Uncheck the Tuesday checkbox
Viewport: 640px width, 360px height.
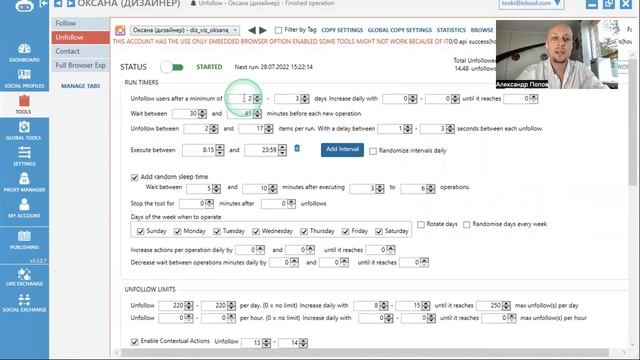(x=217, y=231)
